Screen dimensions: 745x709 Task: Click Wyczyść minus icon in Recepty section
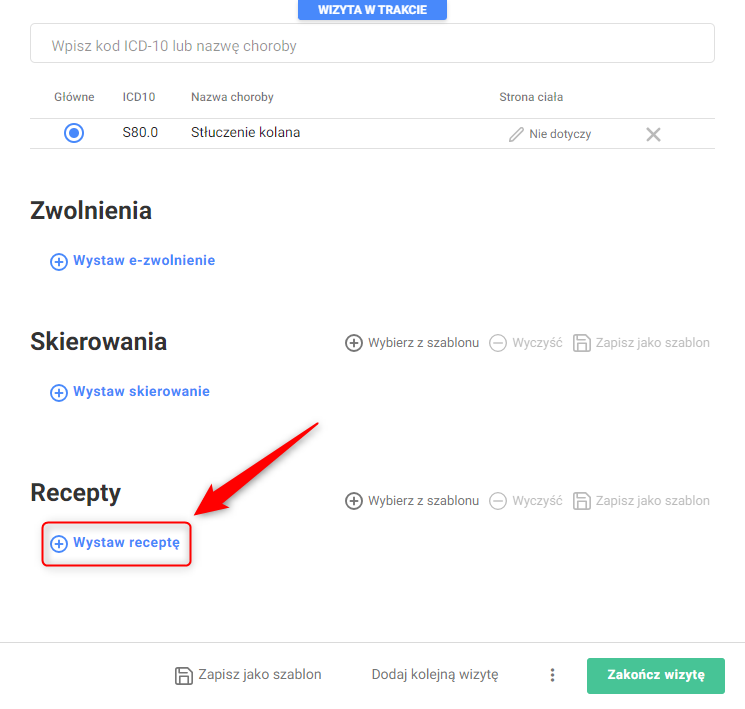498,501
